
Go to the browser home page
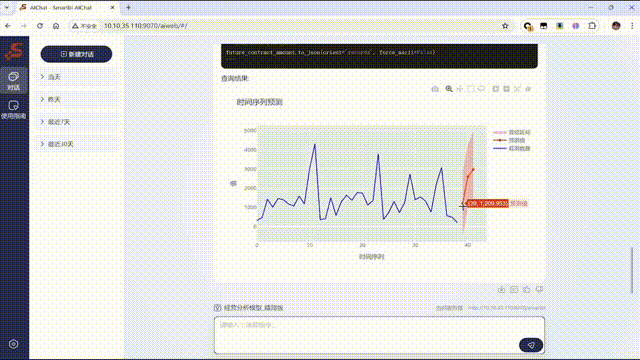pyautogui.click(x=56, y=26)
